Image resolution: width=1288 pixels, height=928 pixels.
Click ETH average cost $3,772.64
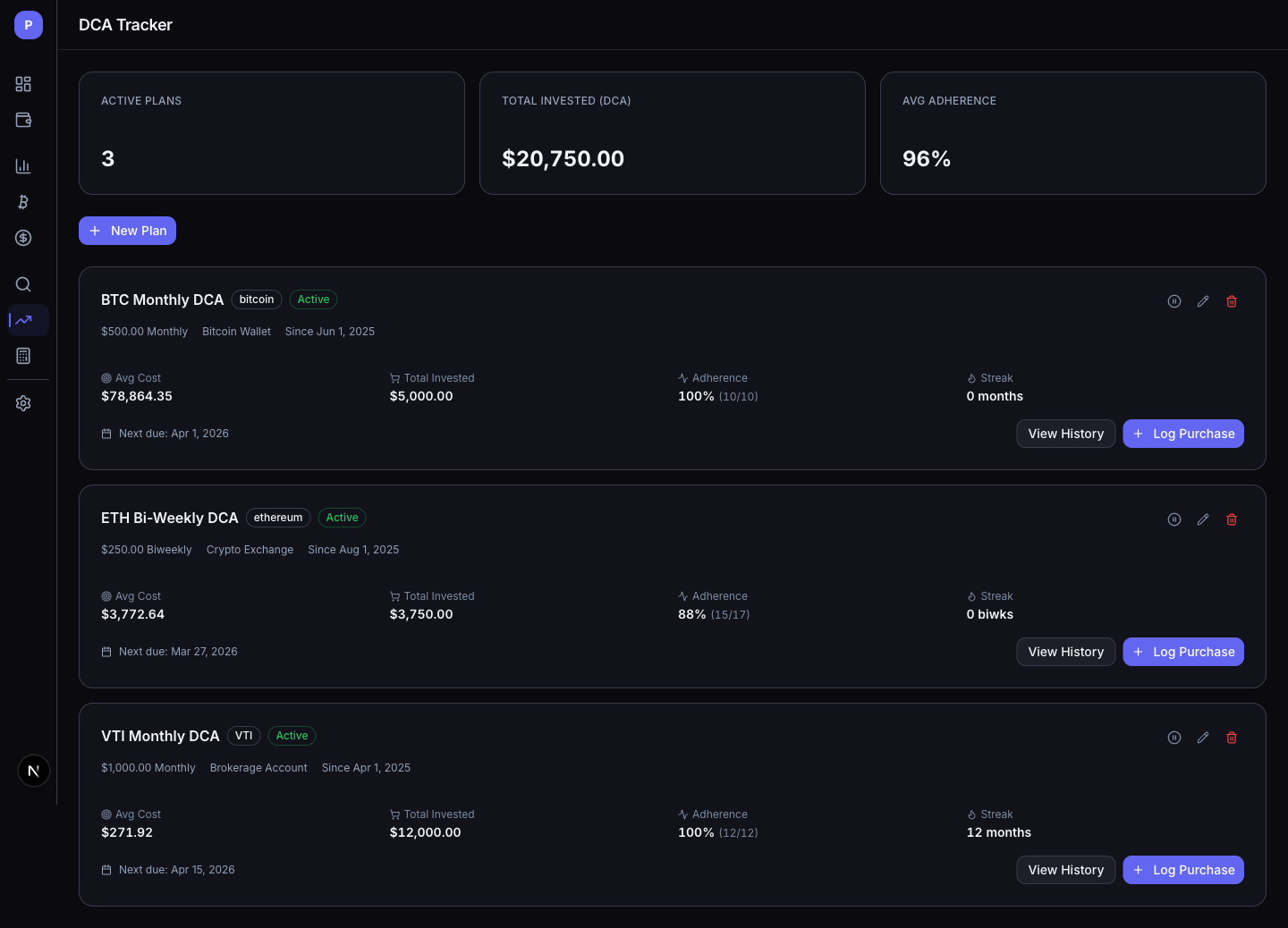[x=132, y=614]
